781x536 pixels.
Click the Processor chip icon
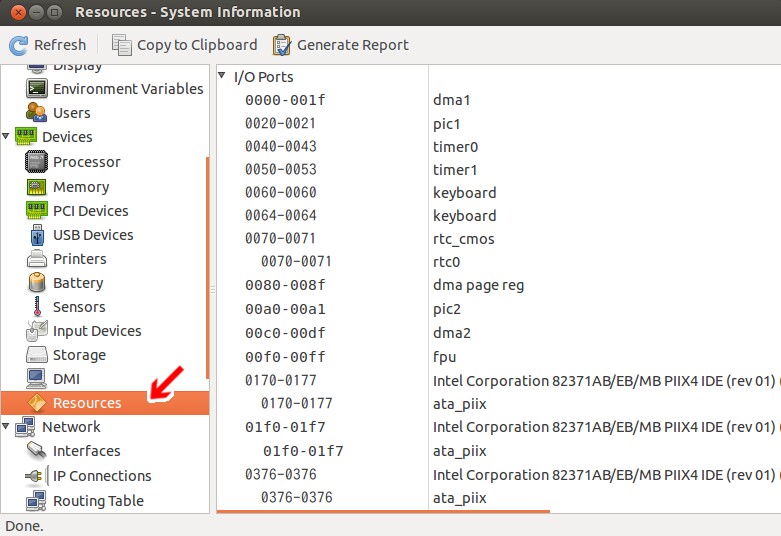36,162
